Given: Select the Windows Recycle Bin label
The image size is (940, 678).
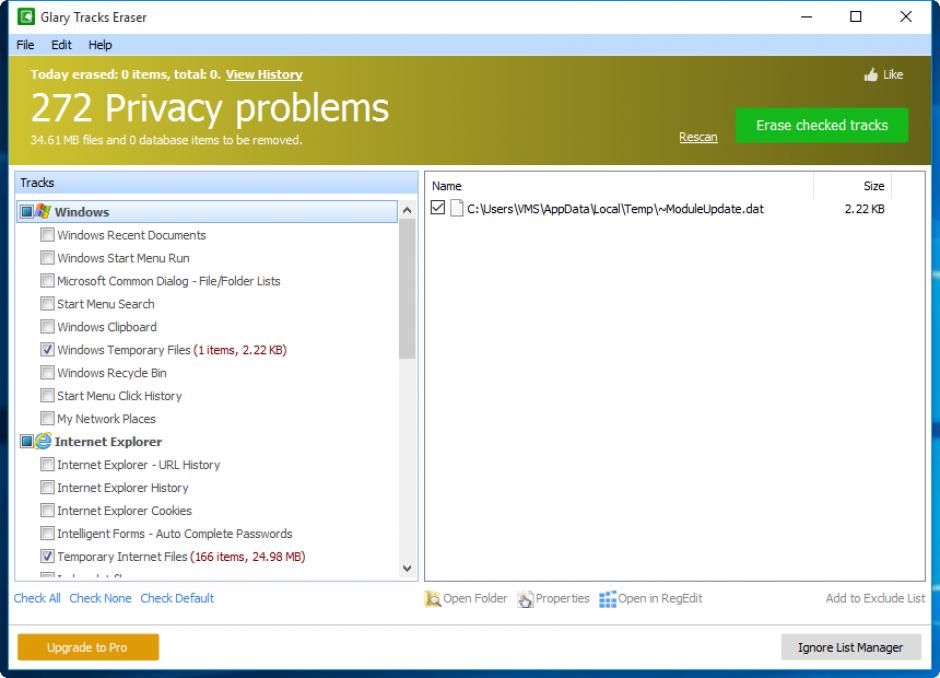Looking at the screenshot, I should [112, 373].
